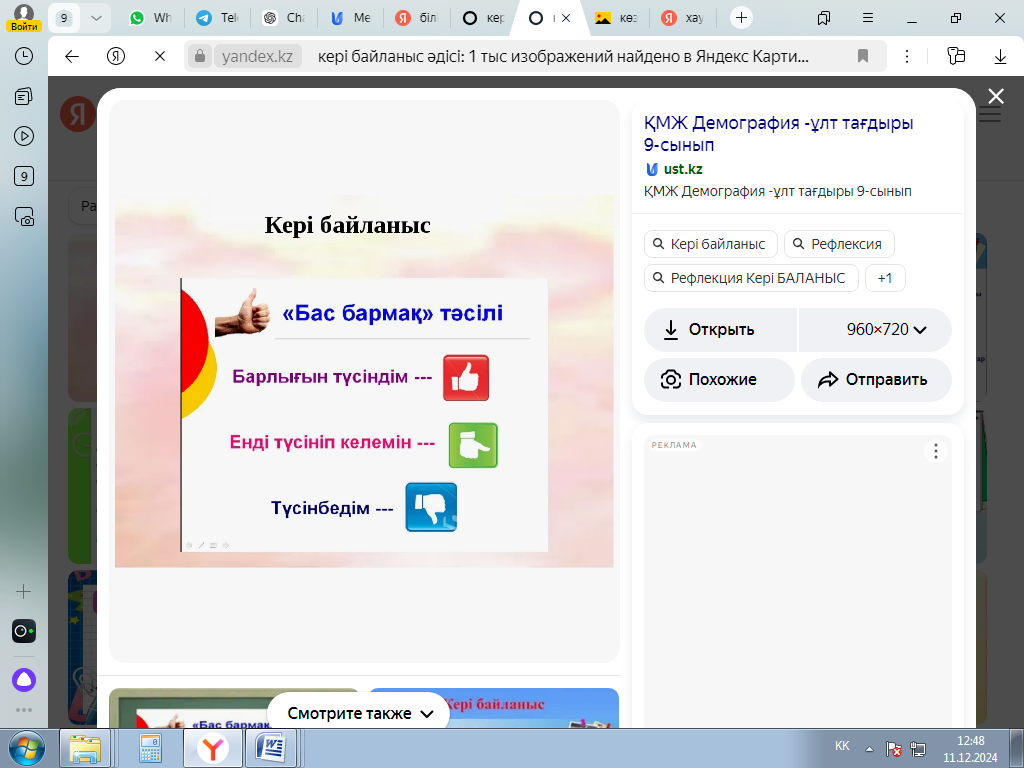Open the browser downloads arrow icon
1024x768 pixels.
pos(1000,57)
